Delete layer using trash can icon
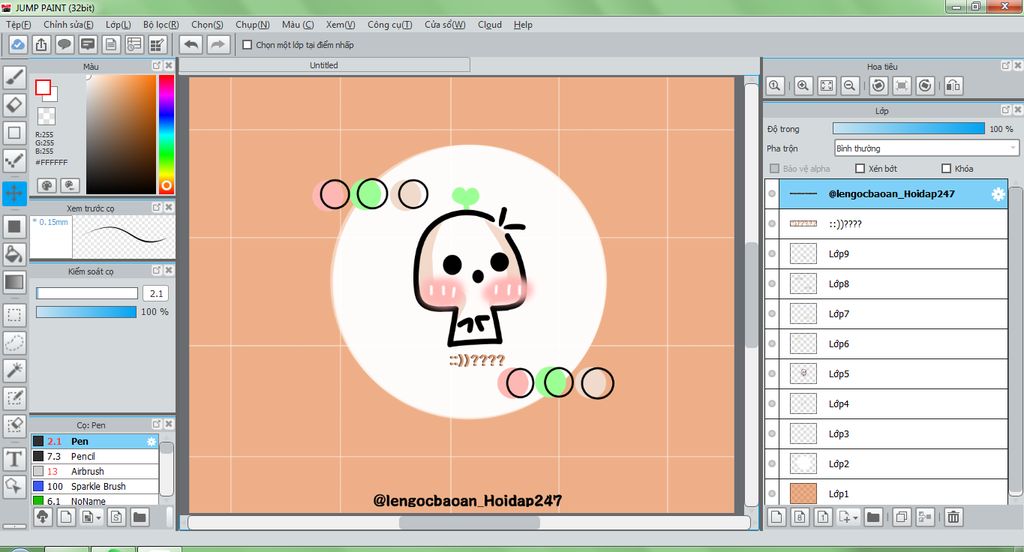 (x=953, y=517)
